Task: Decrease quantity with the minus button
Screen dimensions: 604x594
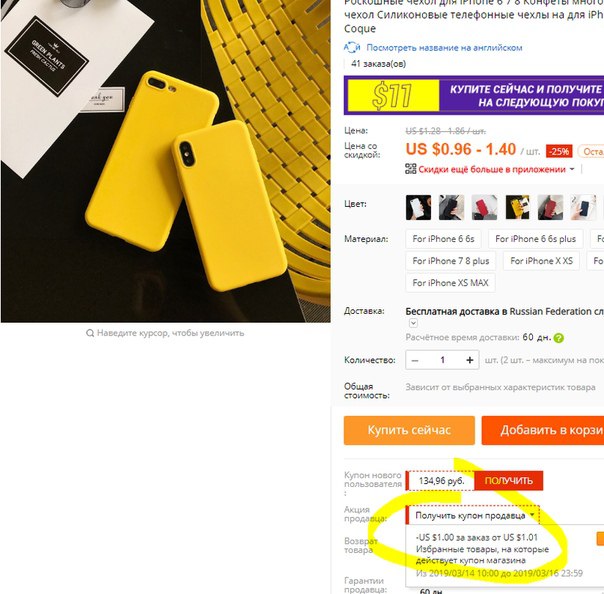Action: click(x=415, y=360)
